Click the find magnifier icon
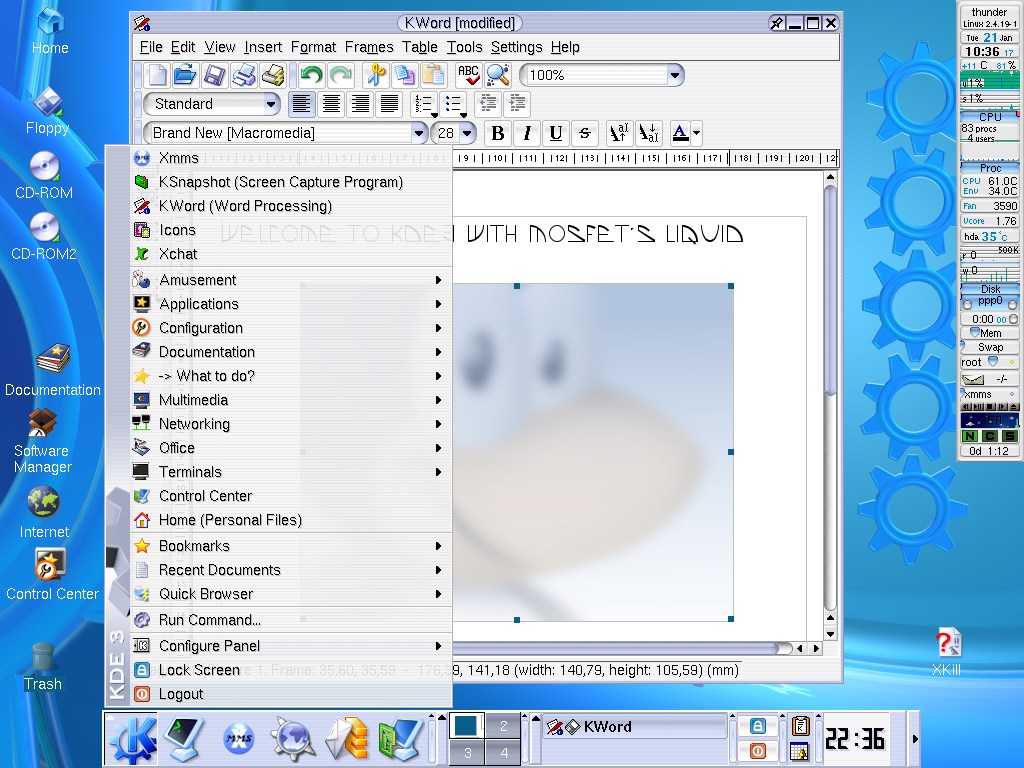 [498, 75]
